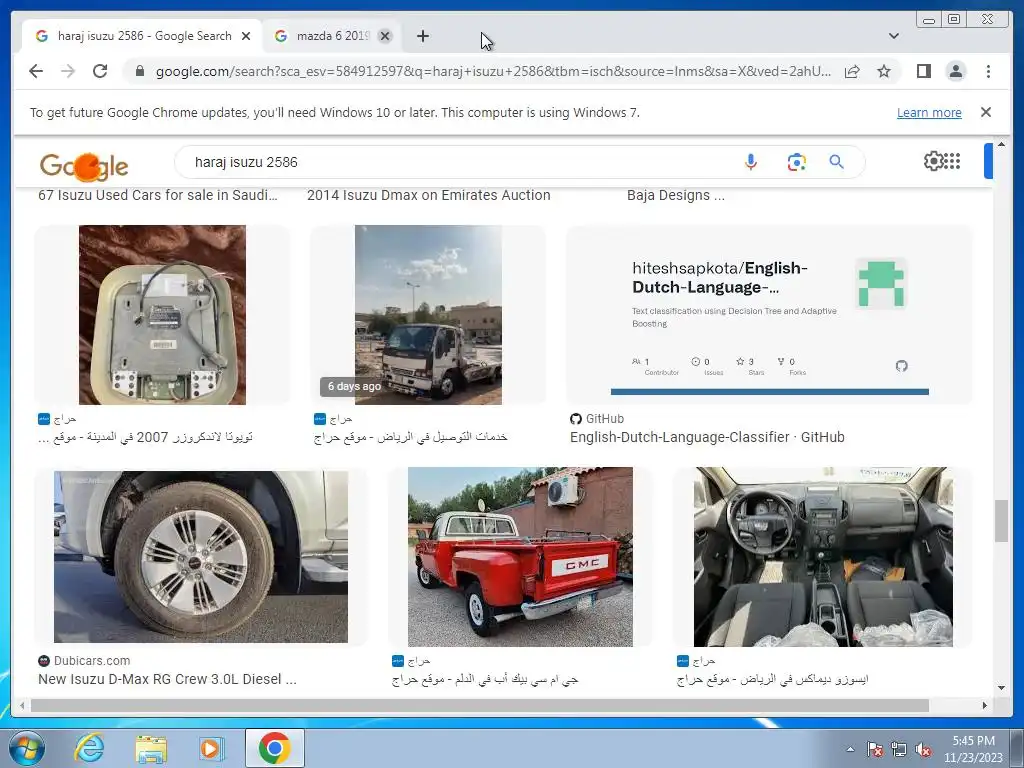The image size is (1024, 768).
Task: Switch to the mazda 6 2019 tab
Action: coord(332,36)
